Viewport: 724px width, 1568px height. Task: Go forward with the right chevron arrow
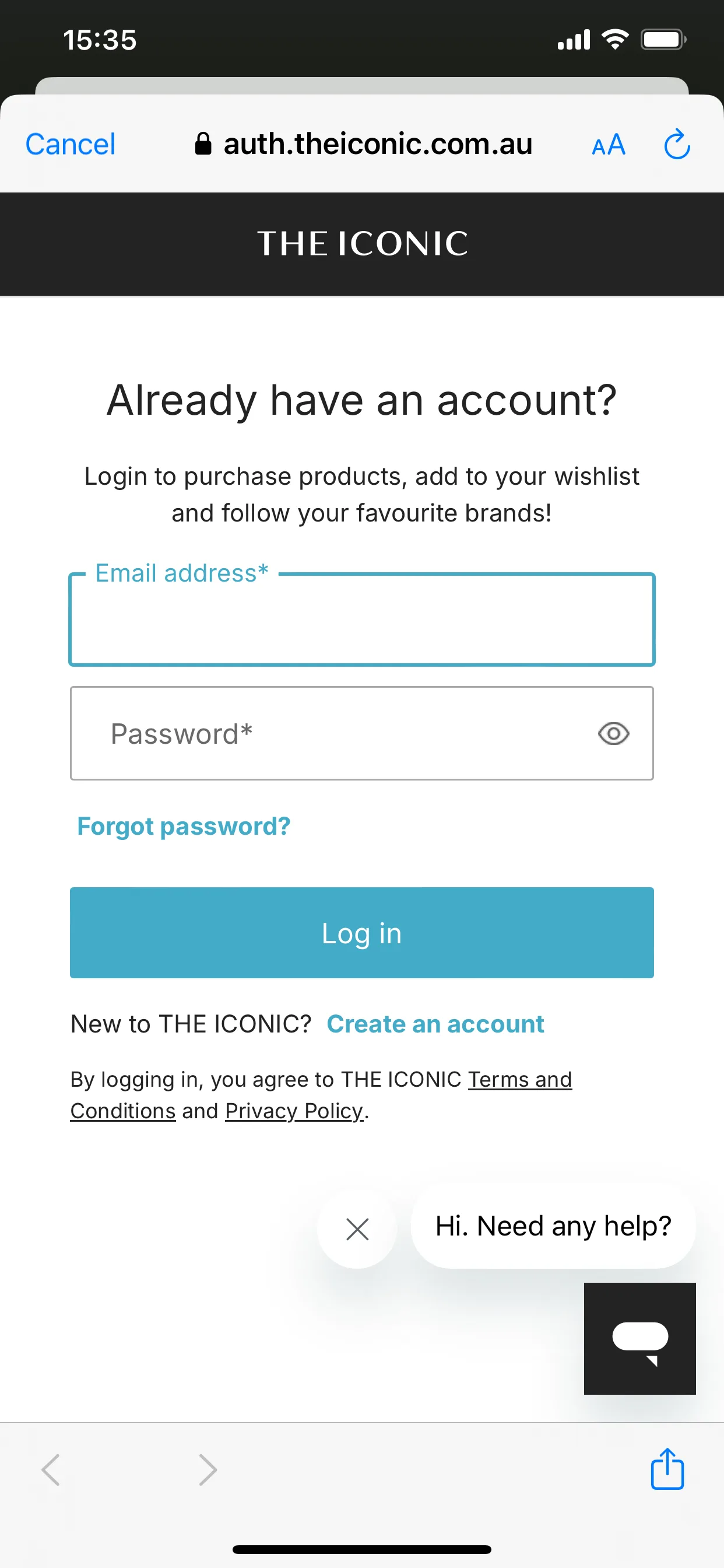(x=208, y=1470)
